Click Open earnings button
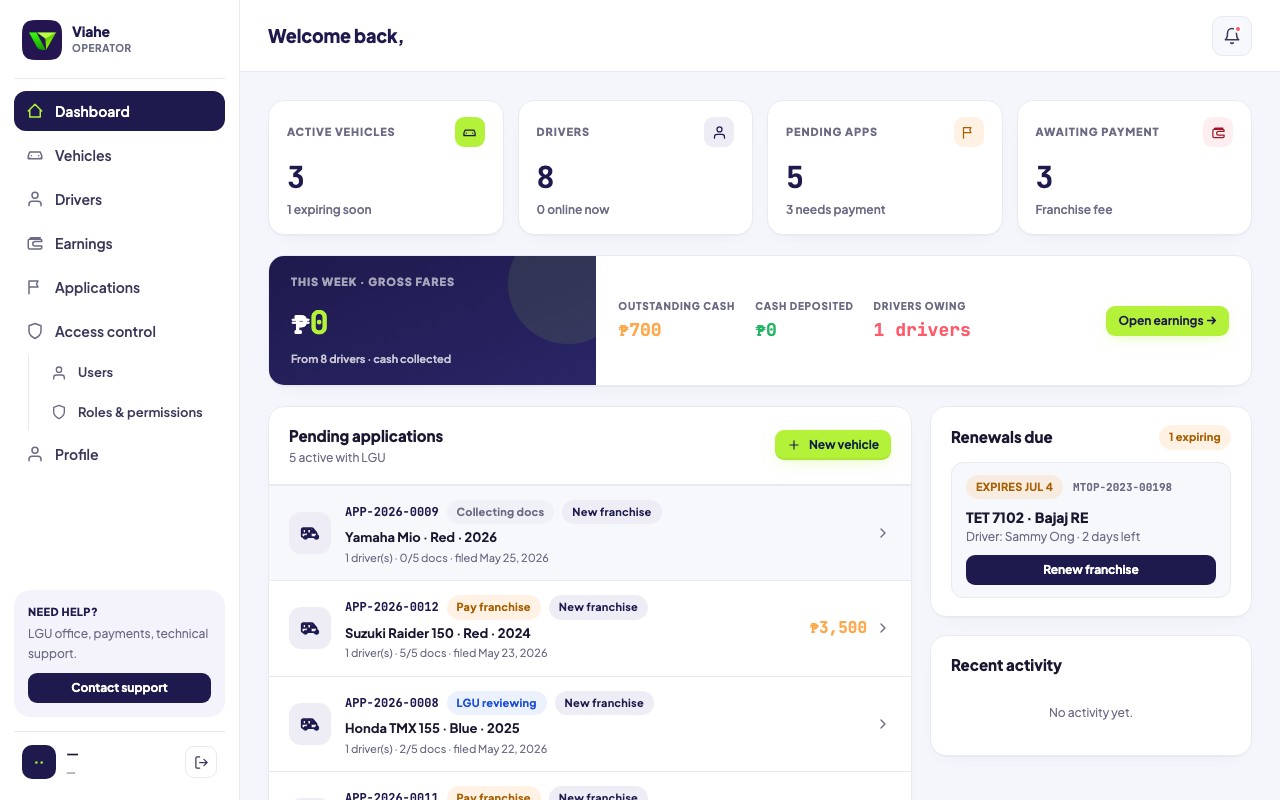 (x=1167, y=321)
